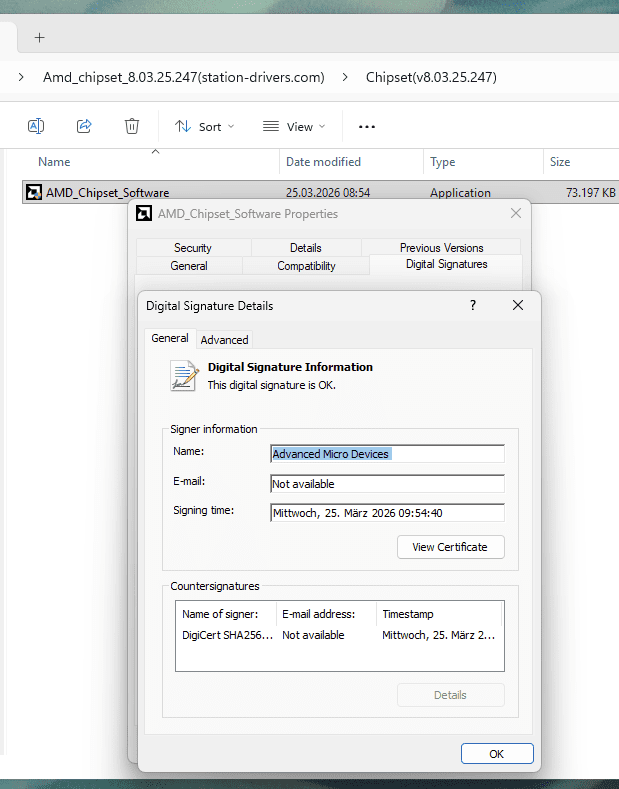Click the countersignature Details button
This screenshot has height=789, width=619.
click(x=450, y=695)
